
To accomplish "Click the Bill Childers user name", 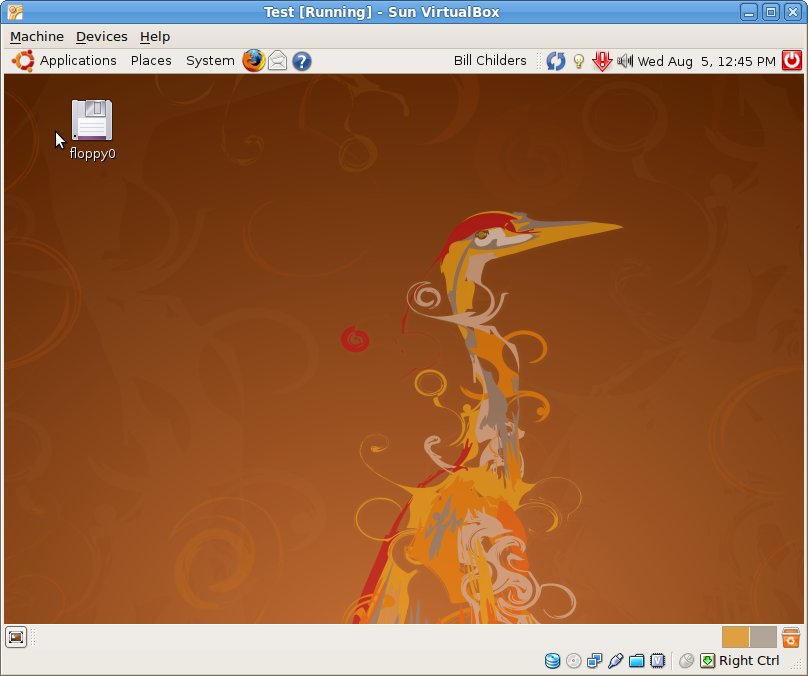I will tap(490, 61).
